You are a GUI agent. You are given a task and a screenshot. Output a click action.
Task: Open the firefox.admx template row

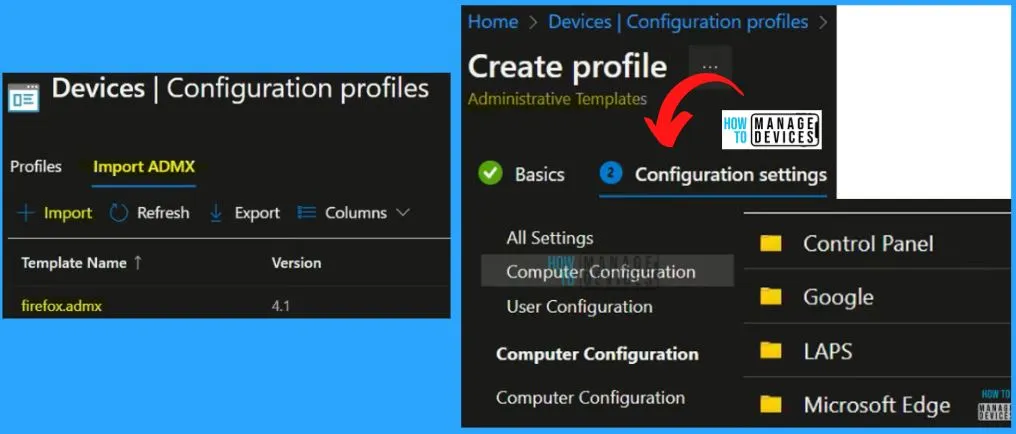click(62, 306)
